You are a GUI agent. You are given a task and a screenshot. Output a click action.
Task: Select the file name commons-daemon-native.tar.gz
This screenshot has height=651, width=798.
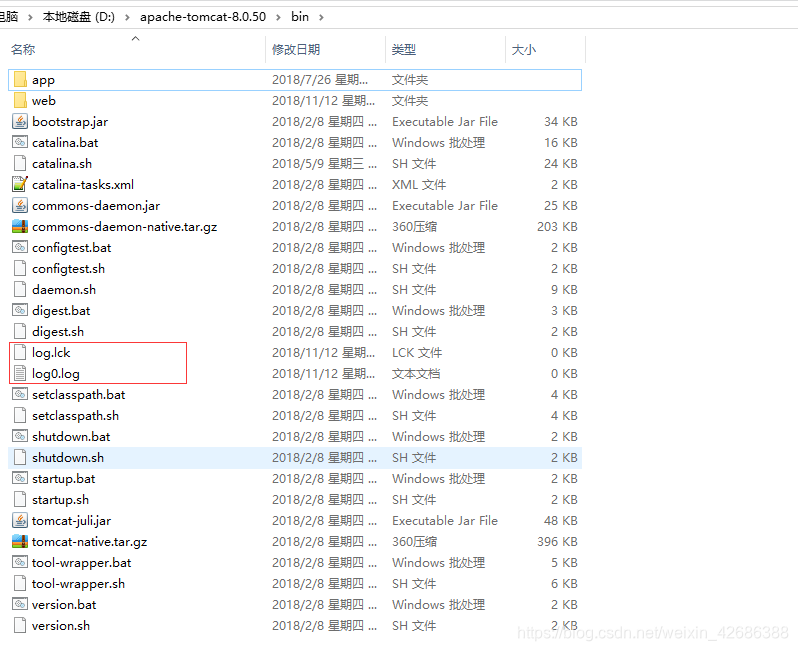pos(125,227)
